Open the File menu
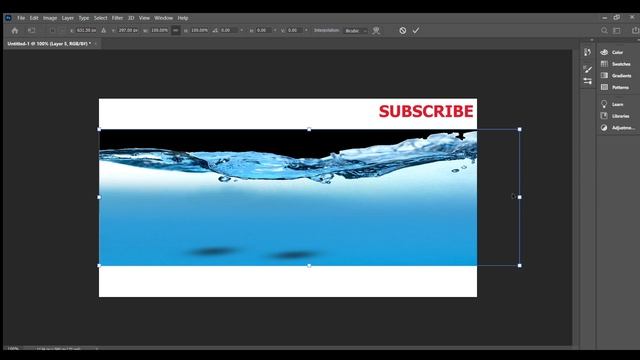 [21, 18]
